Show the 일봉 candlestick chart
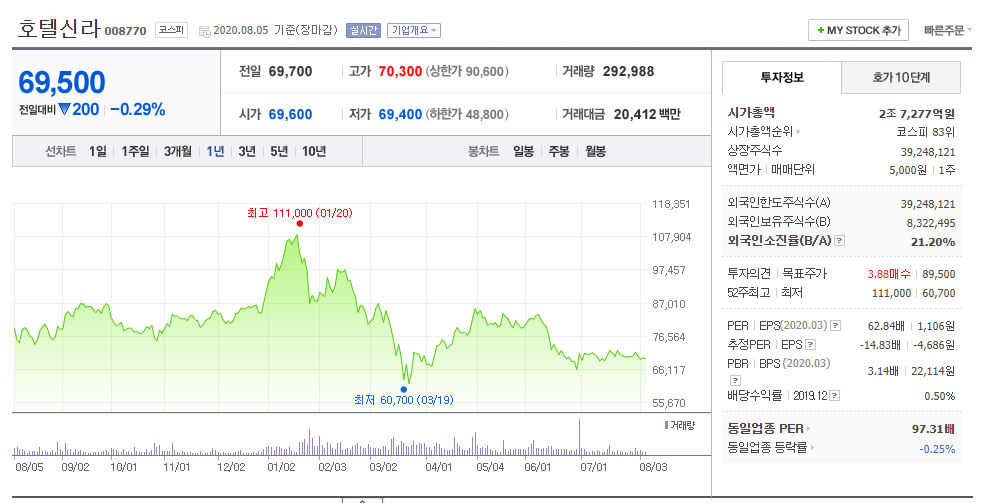The image size is (981, 503). coord(524,151)
